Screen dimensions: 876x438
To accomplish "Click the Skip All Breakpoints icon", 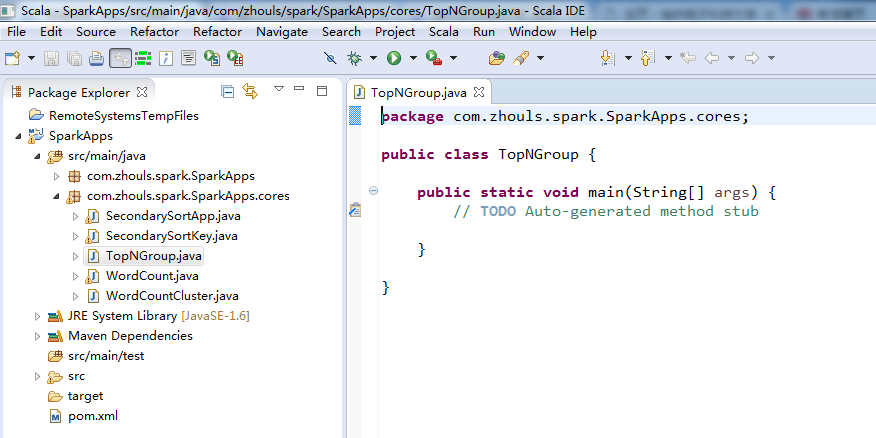I will click(x=330, y=58).
